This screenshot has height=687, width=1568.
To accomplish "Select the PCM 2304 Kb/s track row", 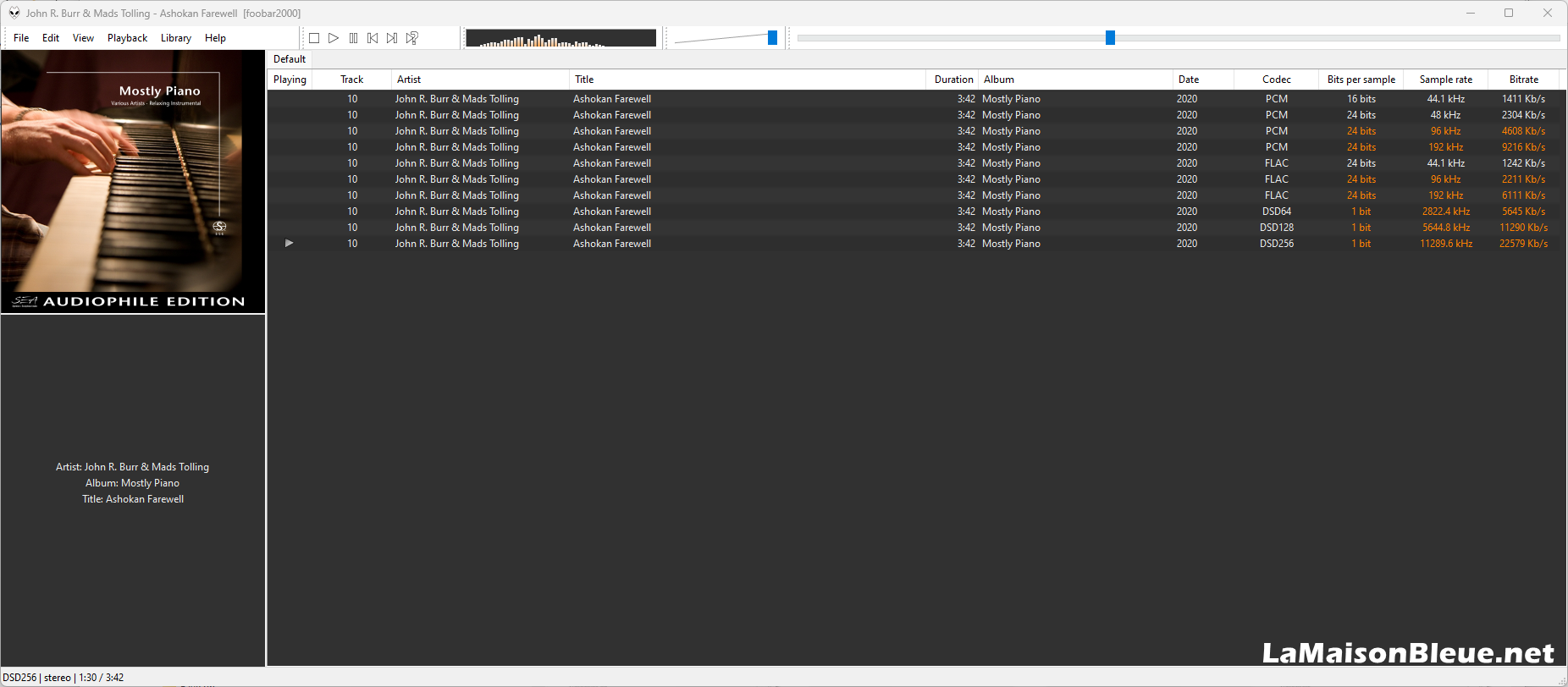I will [x=914, y=115].
